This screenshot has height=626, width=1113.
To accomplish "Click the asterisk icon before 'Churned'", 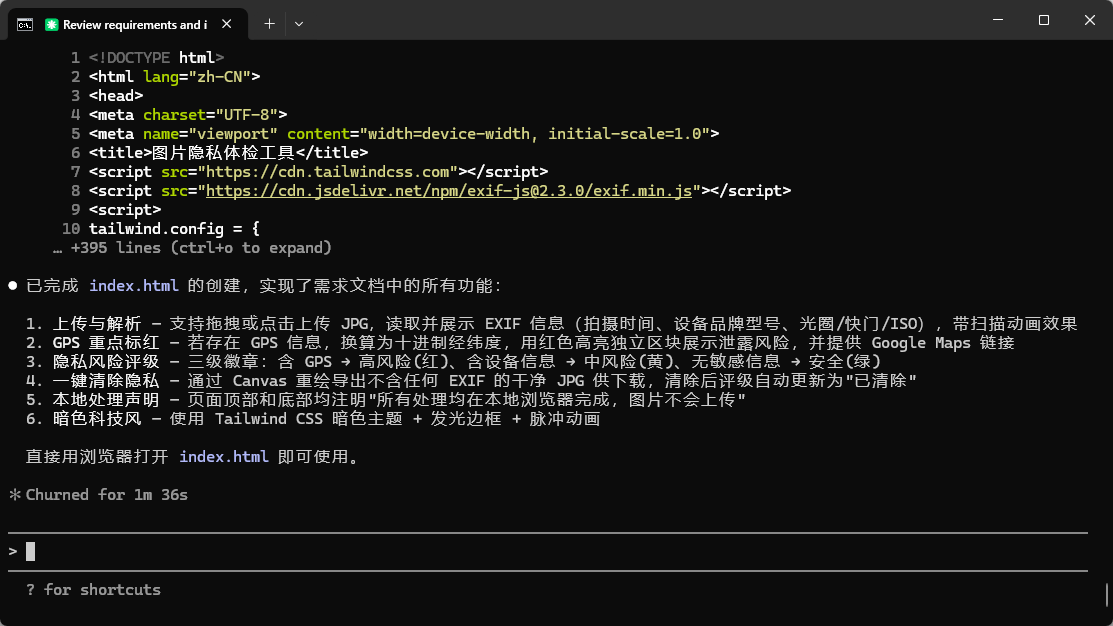I will click(14, 495).
